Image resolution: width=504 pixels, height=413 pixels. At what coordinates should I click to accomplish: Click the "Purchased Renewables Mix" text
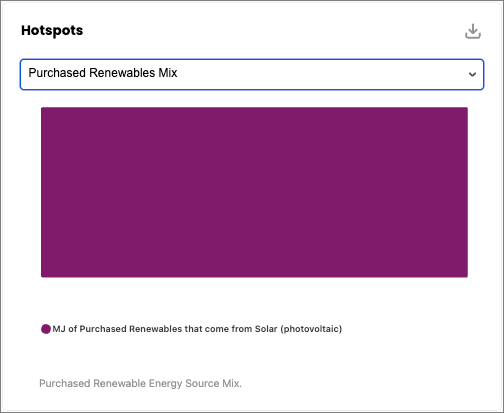point(103,73)
